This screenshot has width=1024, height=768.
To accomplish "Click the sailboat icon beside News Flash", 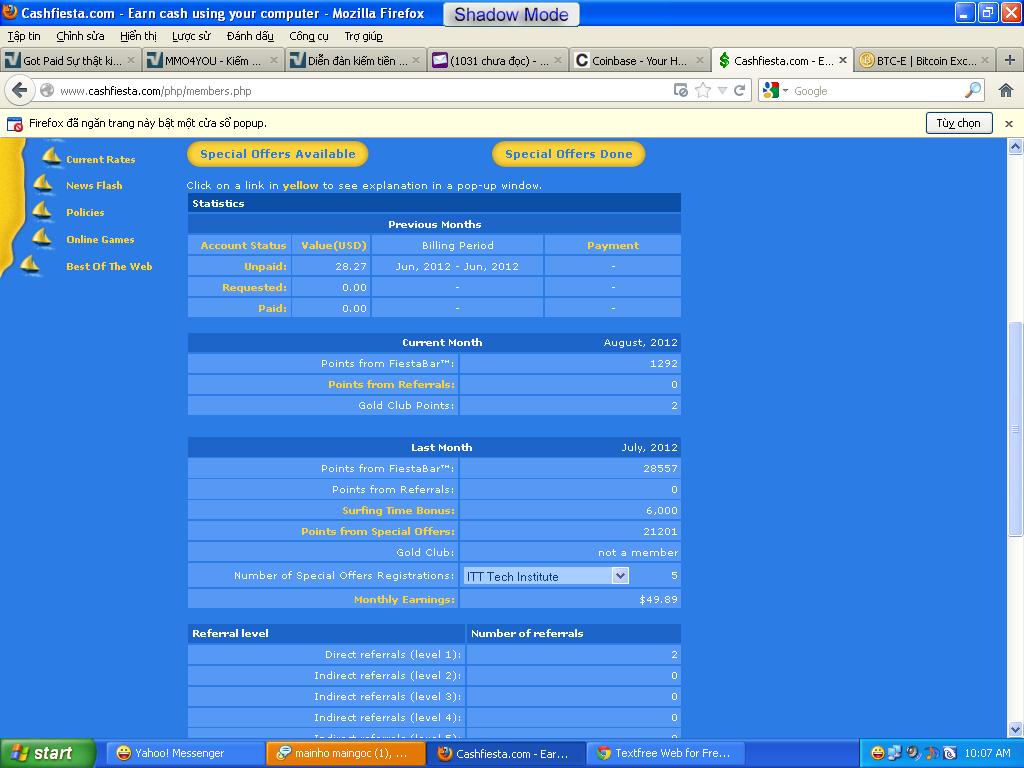I will (42, 183).
